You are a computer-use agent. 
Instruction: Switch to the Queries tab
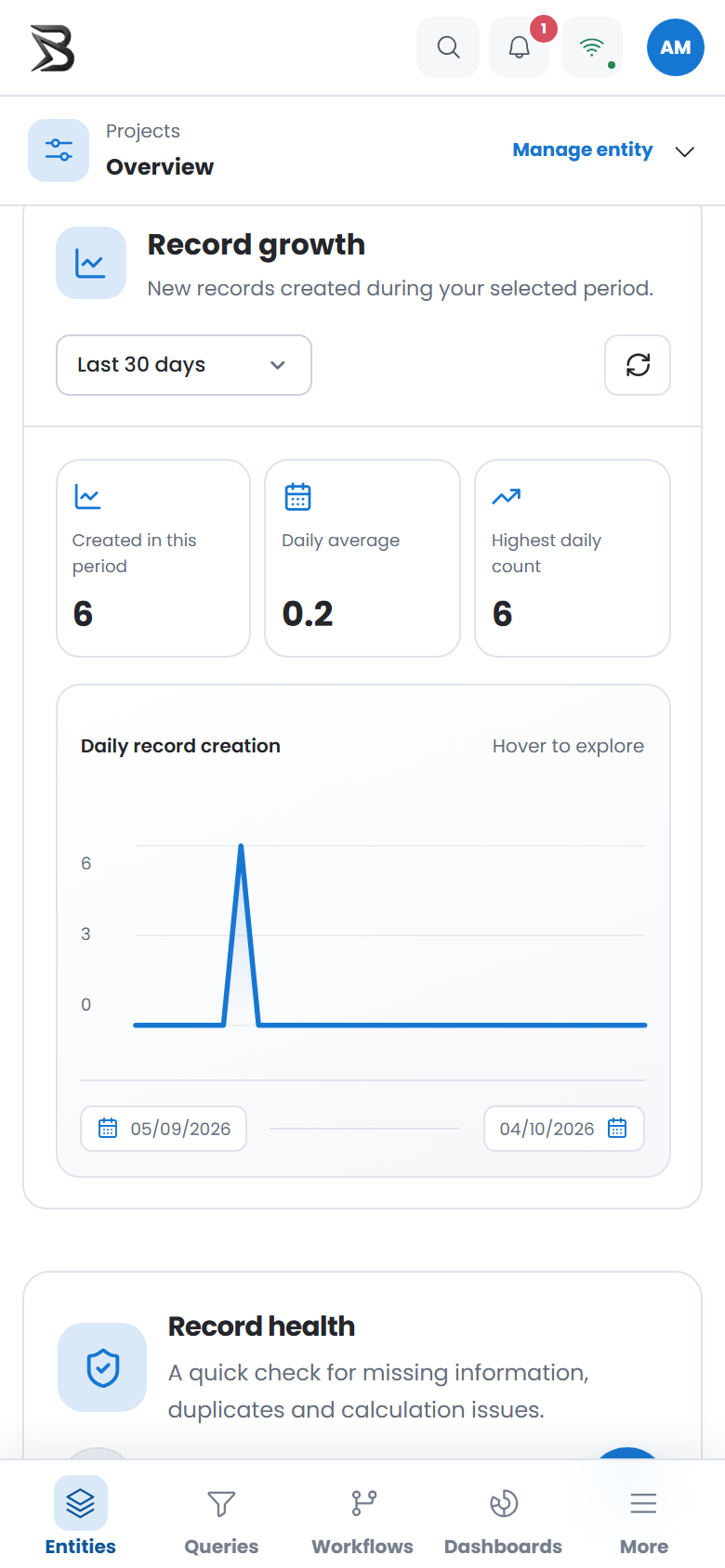[x=221, y=1516]
